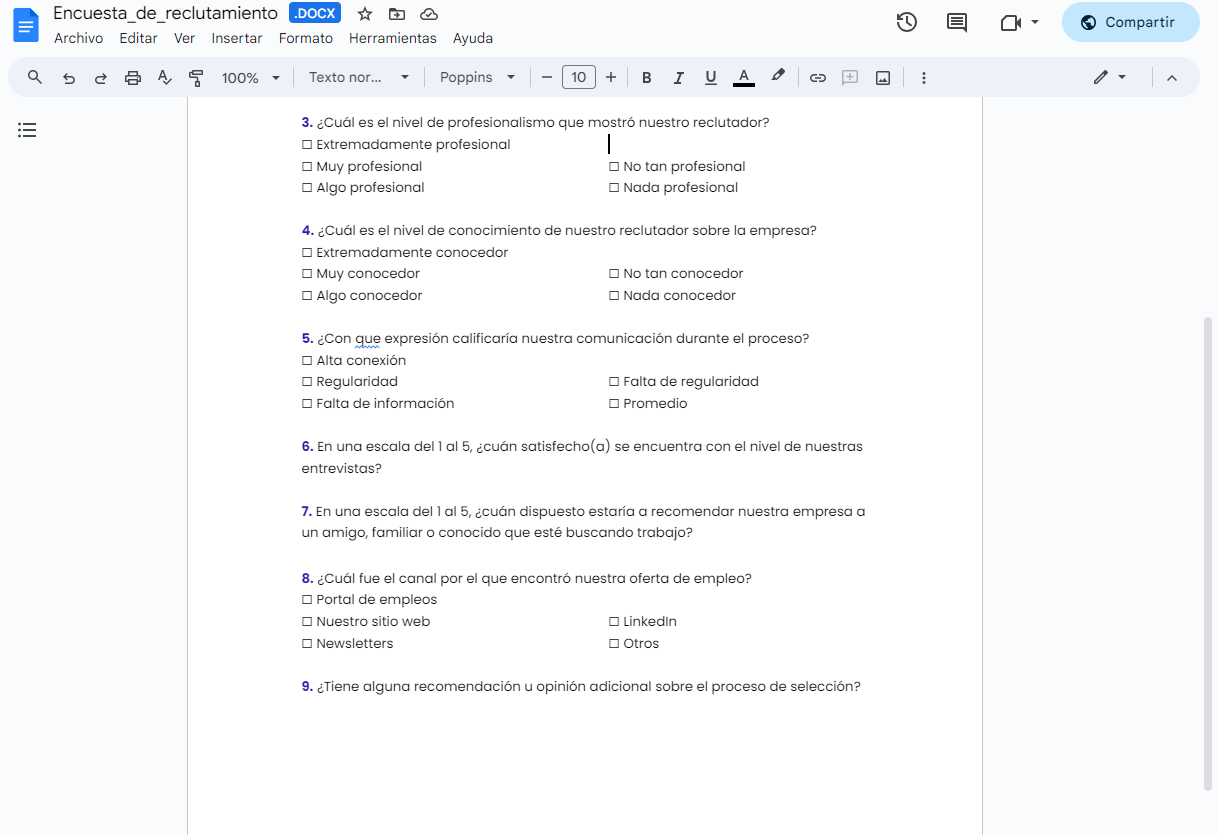
Task: Open the comments panel icon
Action: [x=957, y=22]
